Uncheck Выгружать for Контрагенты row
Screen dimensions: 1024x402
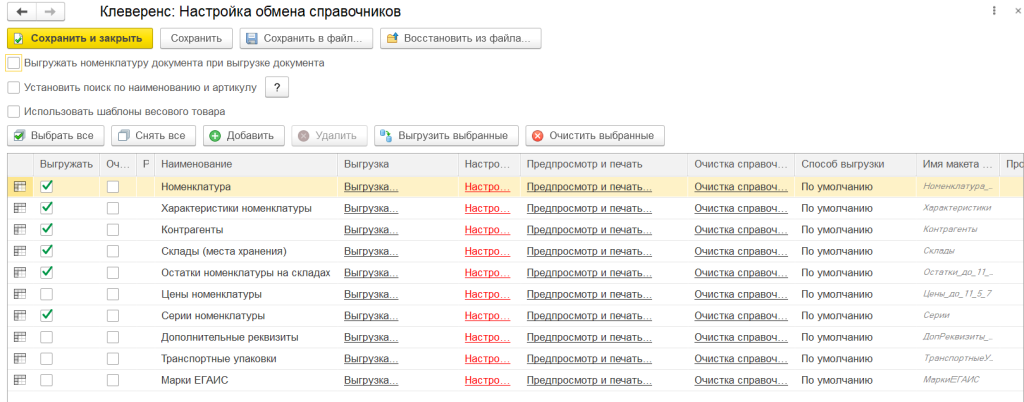click(46, 230)
